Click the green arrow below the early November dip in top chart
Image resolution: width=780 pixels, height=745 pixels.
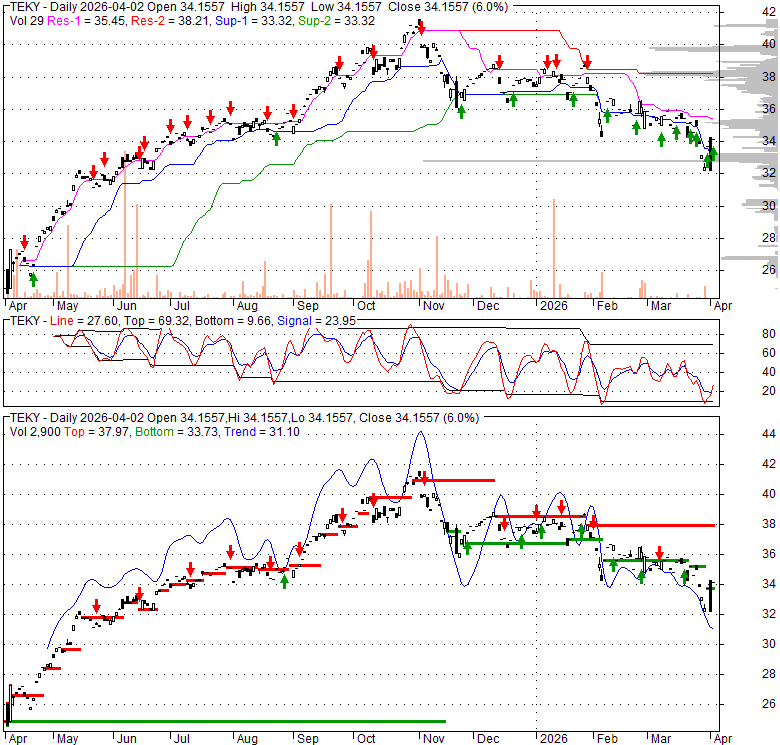[x=461, y=111]
